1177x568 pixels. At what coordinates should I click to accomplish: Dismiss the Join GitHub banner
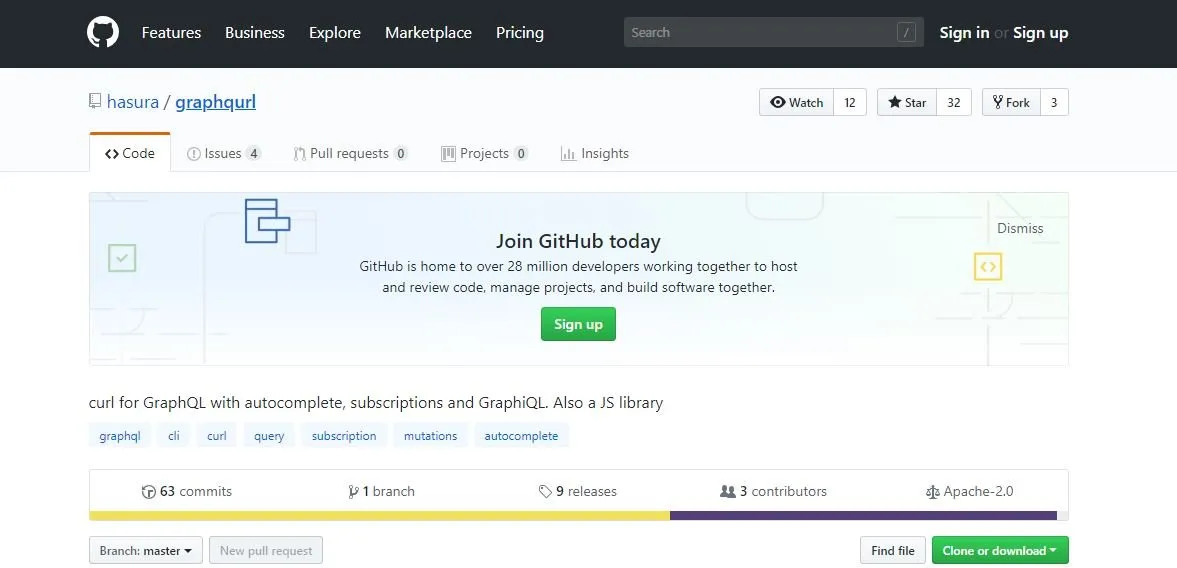[1020, 228]
